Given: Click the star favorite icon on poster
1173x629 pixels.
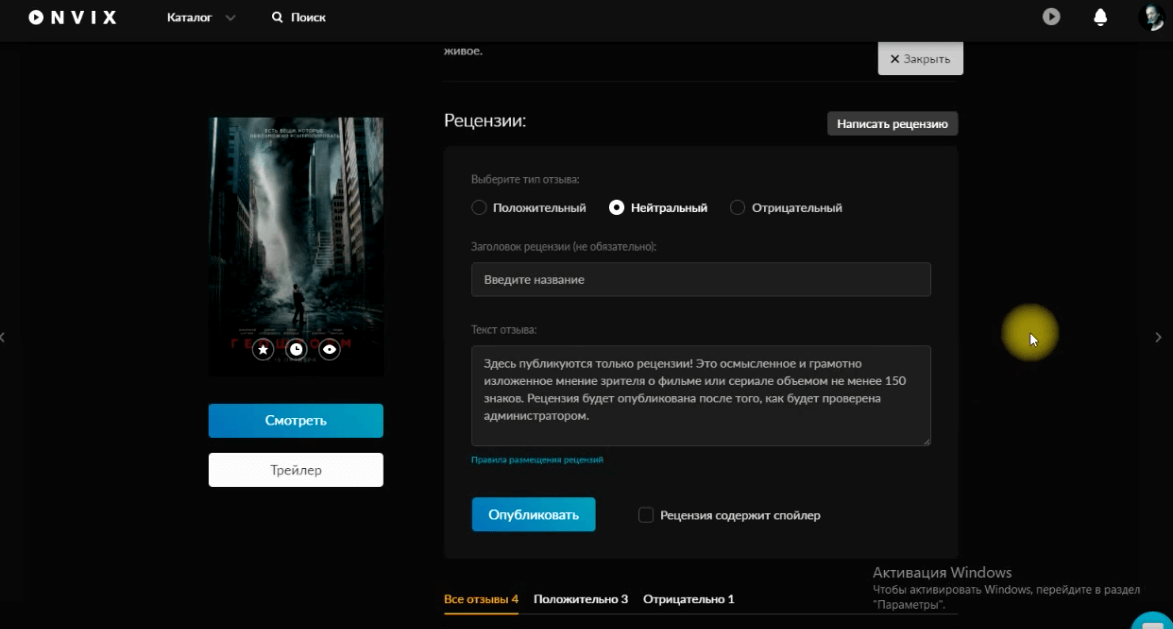Looking at the screenshot, I should click(x=263, y=349).
